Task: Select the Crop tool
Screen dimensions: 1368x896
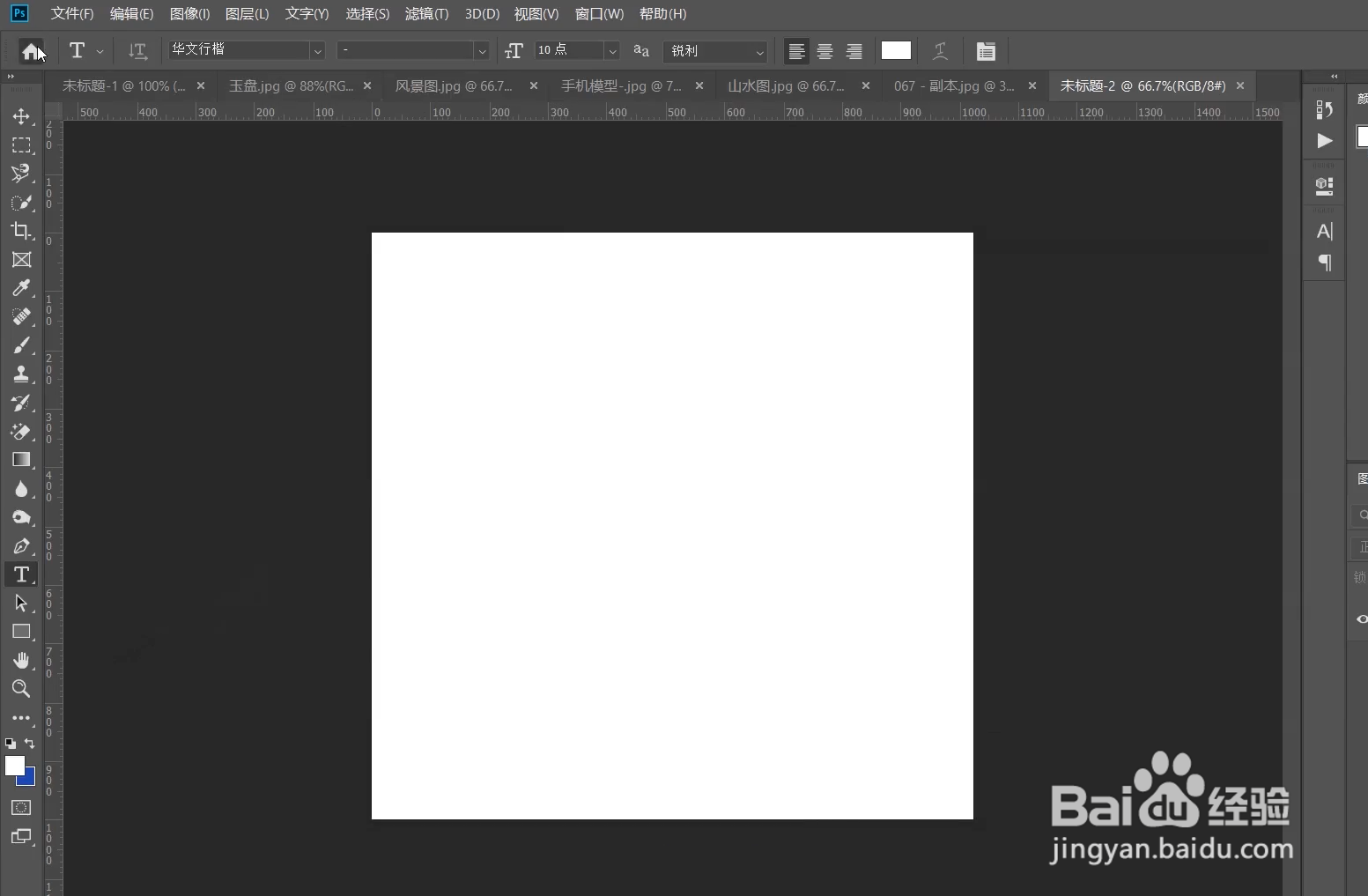Action: (21, 231)
